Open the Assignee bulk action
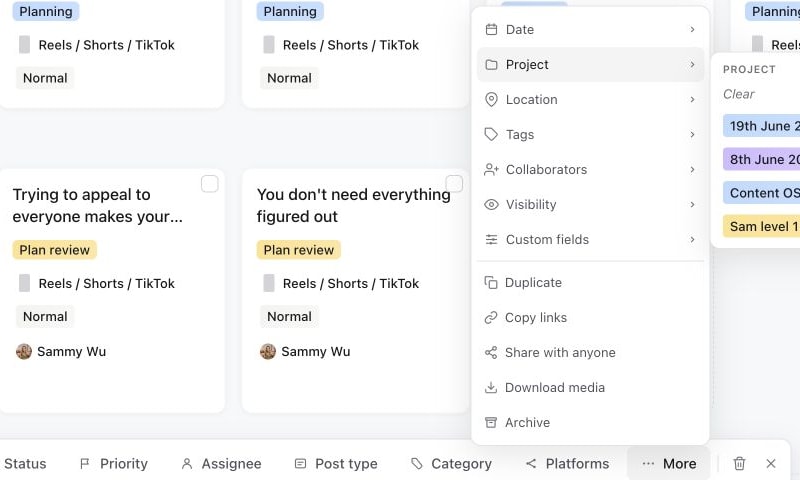Image resolution: width=800 pixels, height=480 pixels. pyautogui.click(x=221, y=463)
